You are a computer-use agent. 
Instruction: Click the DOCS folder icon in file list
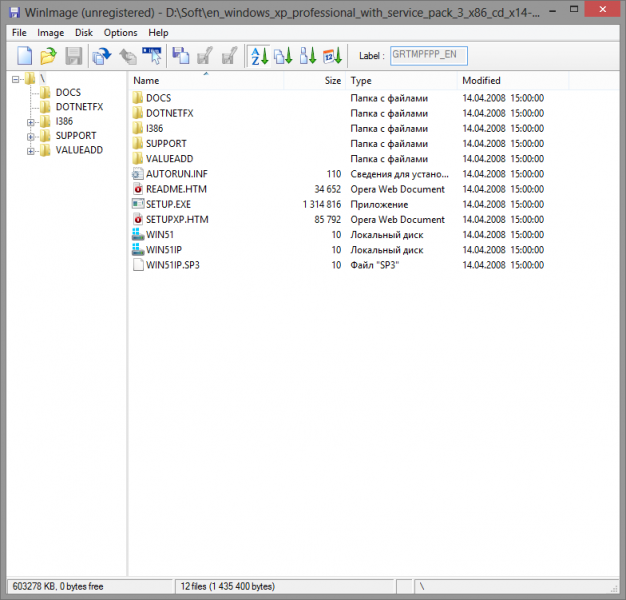click(x=137, y=98)
